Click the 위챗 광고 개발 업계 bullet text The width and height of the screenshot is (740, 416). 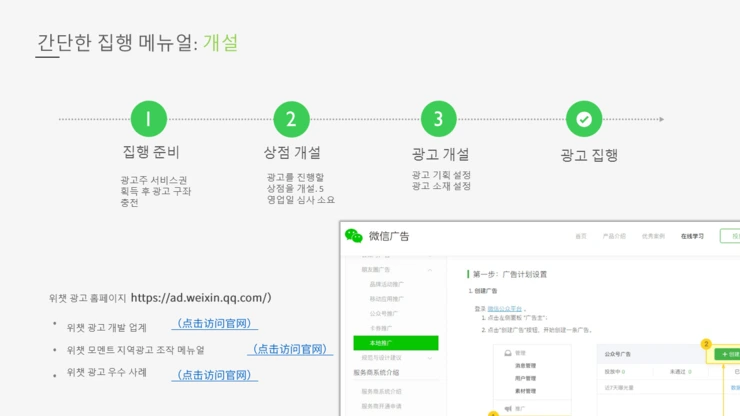(107, 328)
